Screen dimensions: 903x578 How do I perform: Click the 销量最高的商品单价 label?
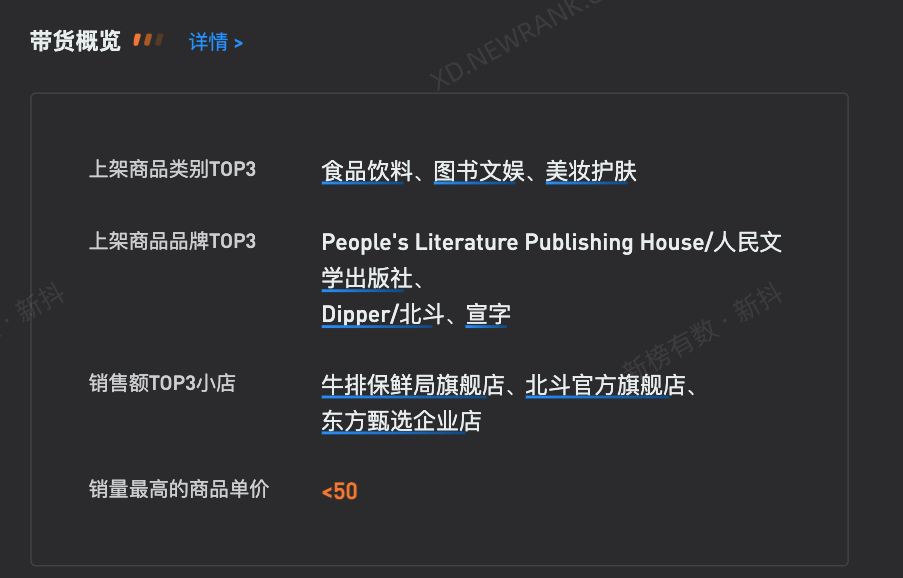point(179,489)
